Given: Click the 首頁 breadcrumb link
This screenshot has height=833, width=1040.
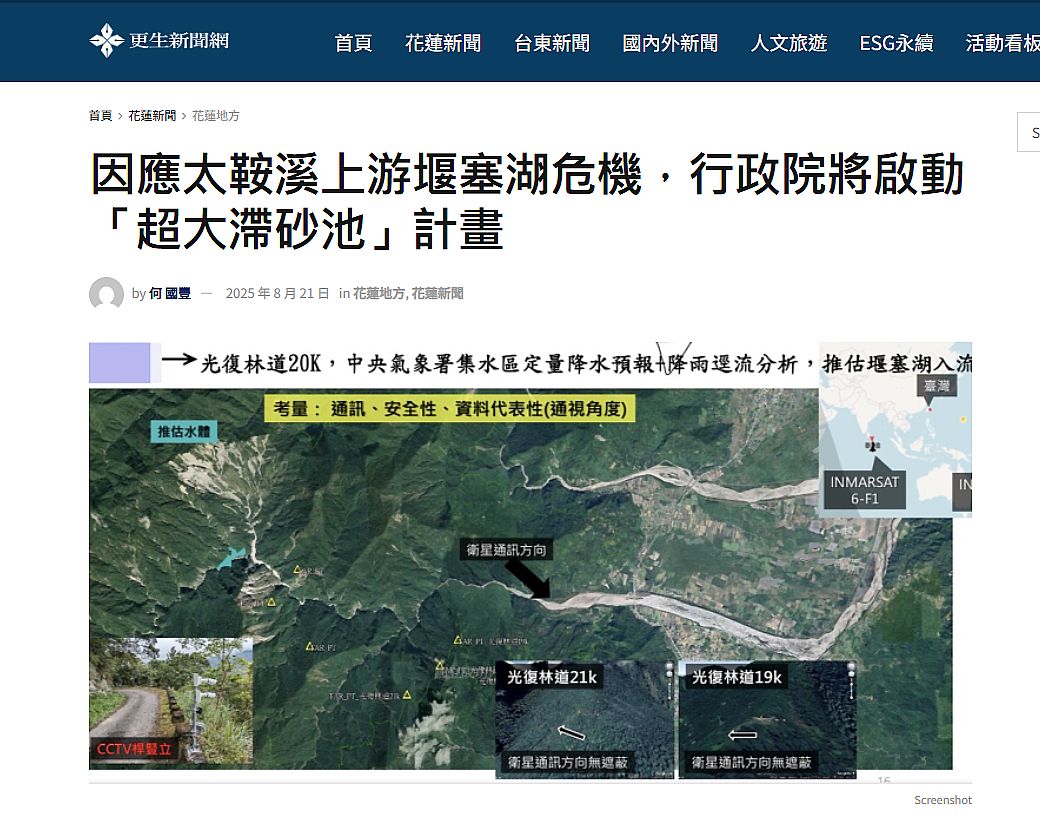Looking at the screenshot, I should pyautogui.click(x=100, y=116).
